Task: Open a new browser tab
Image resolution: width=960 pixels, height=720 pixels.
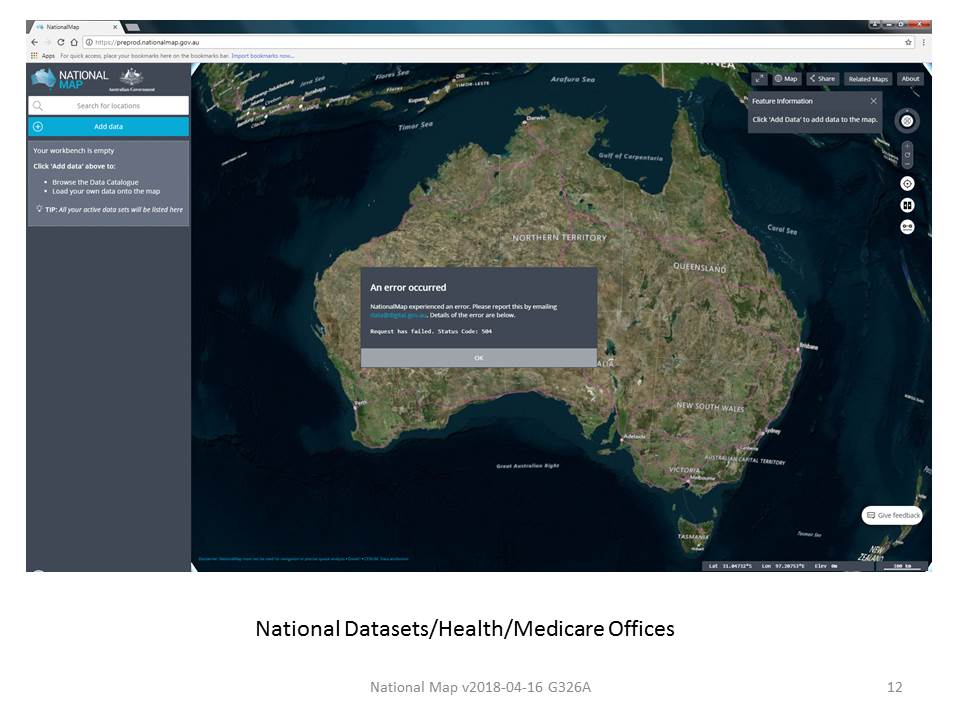Action: coord(133,27)
